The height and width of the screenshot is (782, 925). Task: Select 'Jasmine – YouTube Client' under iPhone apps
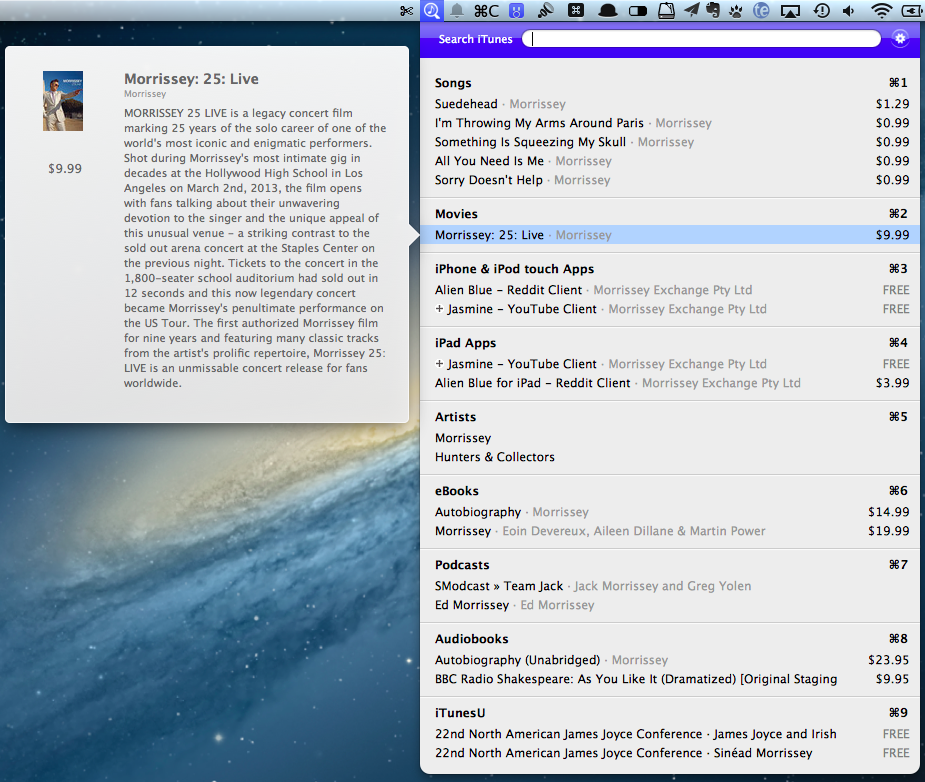point(672,309)
